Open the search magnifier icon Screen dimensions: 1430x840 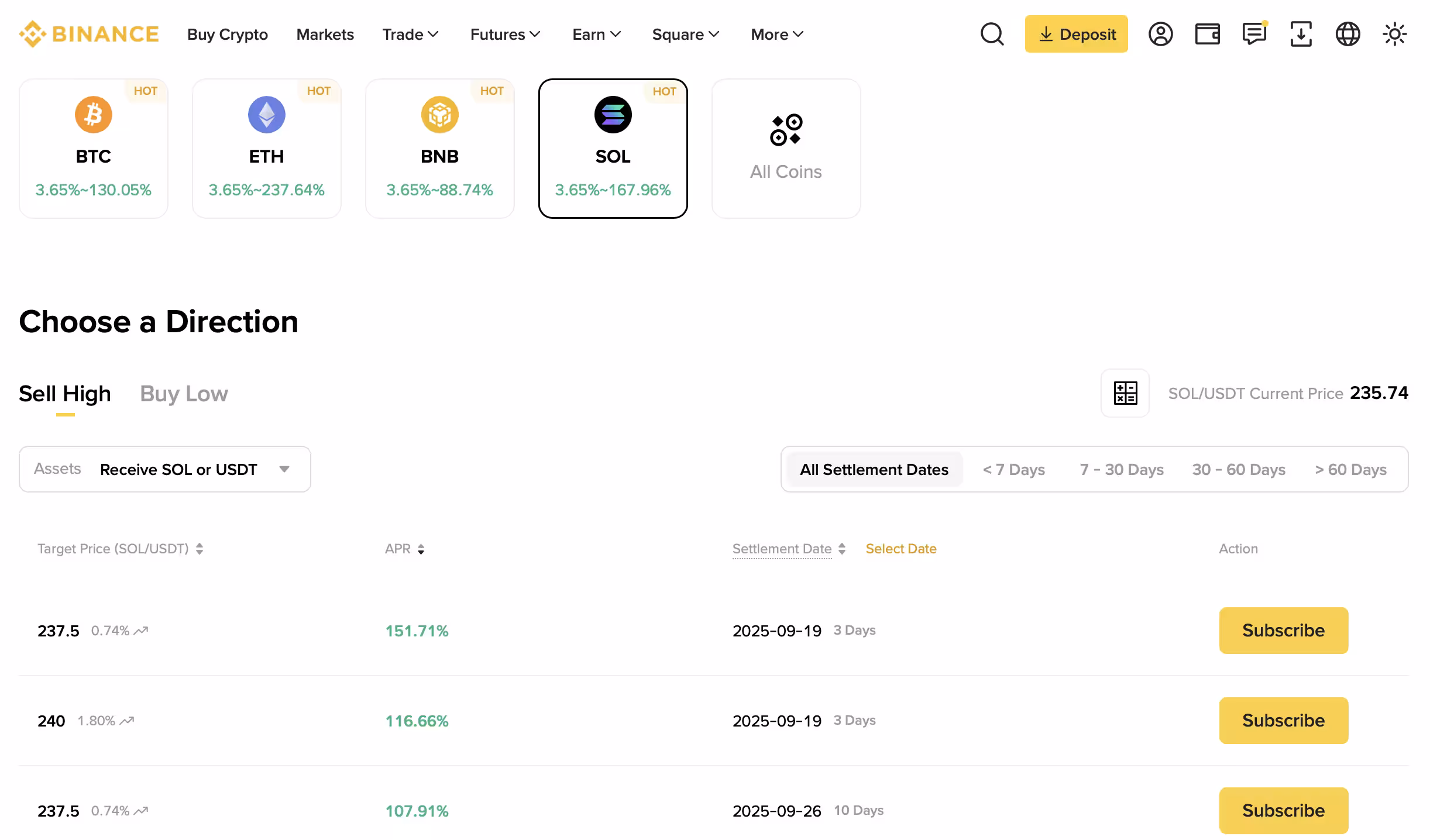[992, 34]
